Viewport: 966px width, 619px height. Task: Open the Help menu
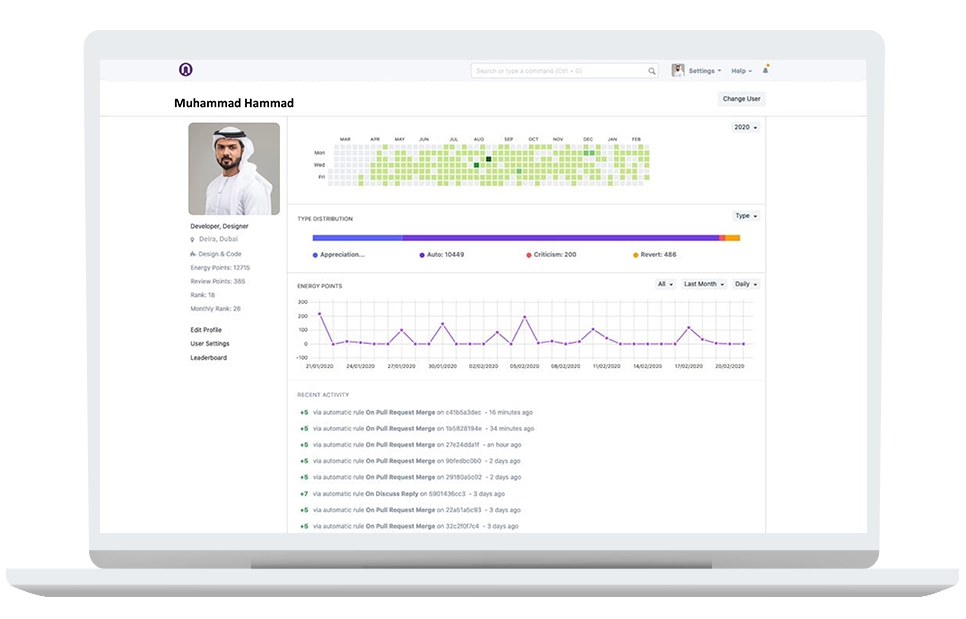[739, 70]
